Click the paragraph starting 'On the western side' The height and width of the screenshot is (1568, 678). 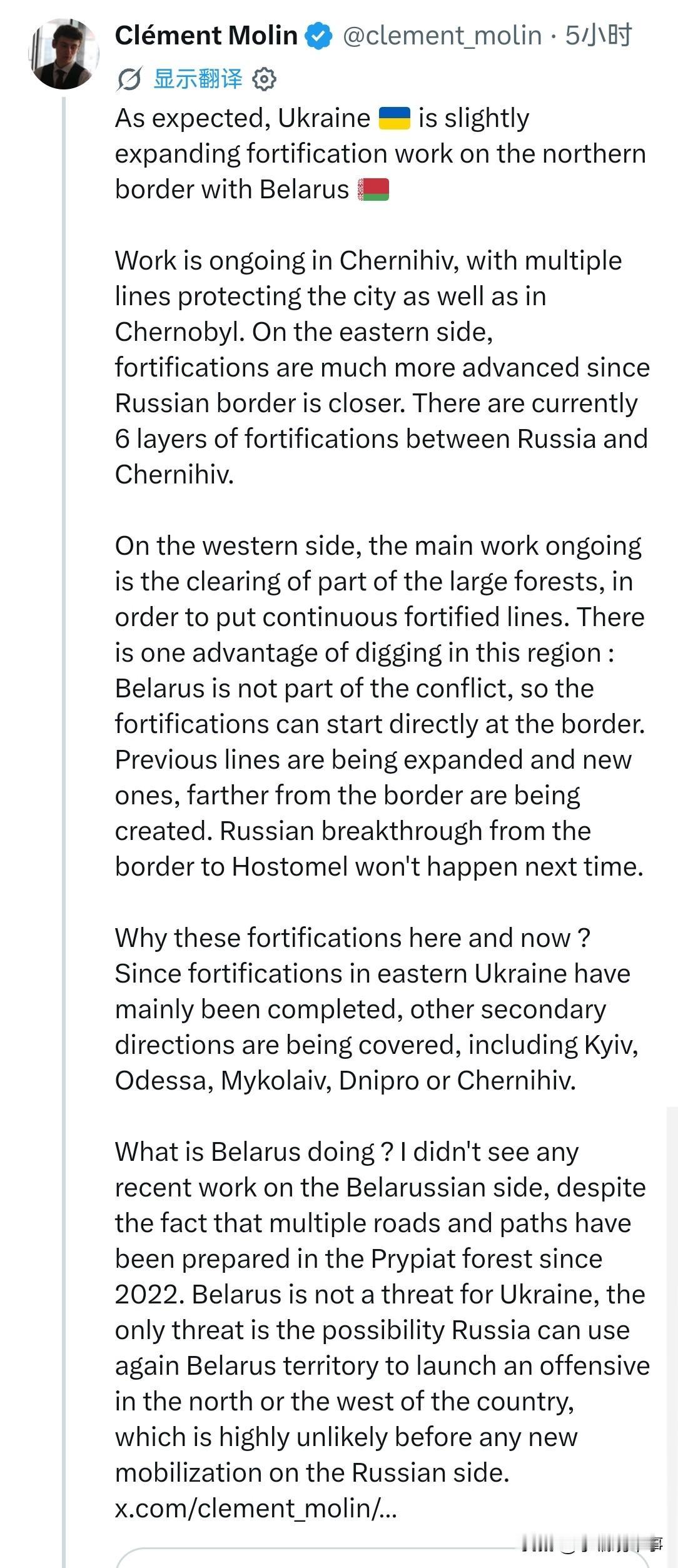[380, 706]
